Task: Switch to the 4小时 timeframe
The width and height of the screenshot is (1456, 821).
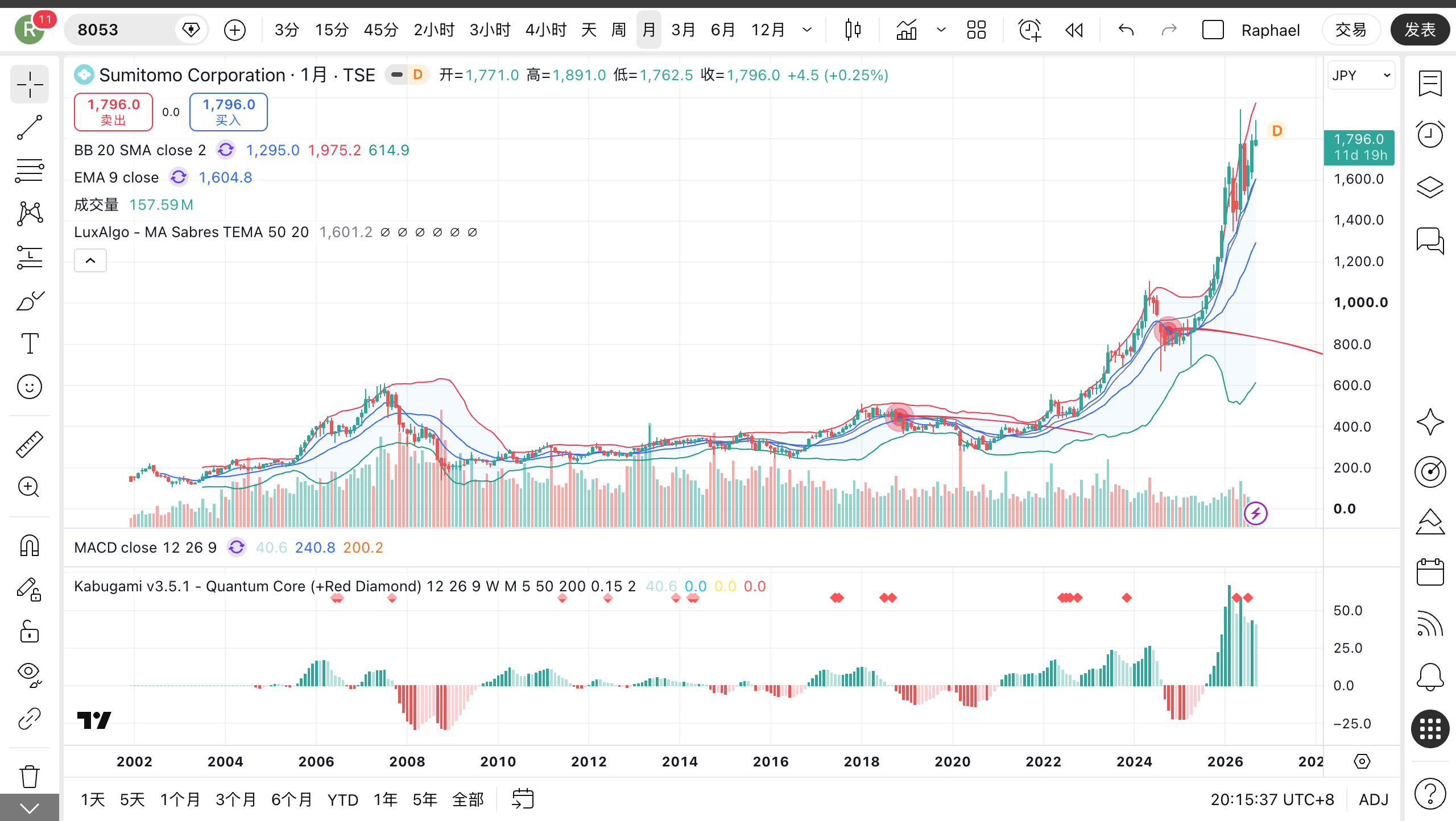Action: (545, 30)
